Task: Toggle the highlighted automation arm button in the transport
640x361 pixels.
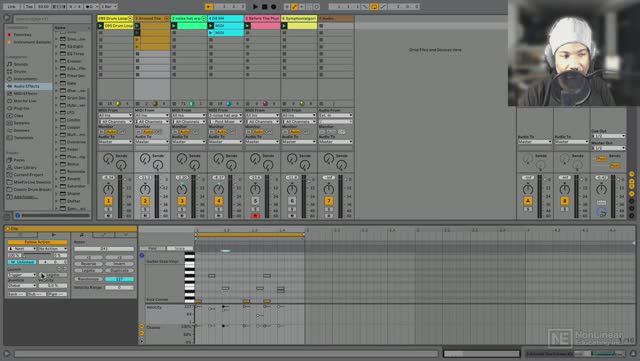Action: 294,7
